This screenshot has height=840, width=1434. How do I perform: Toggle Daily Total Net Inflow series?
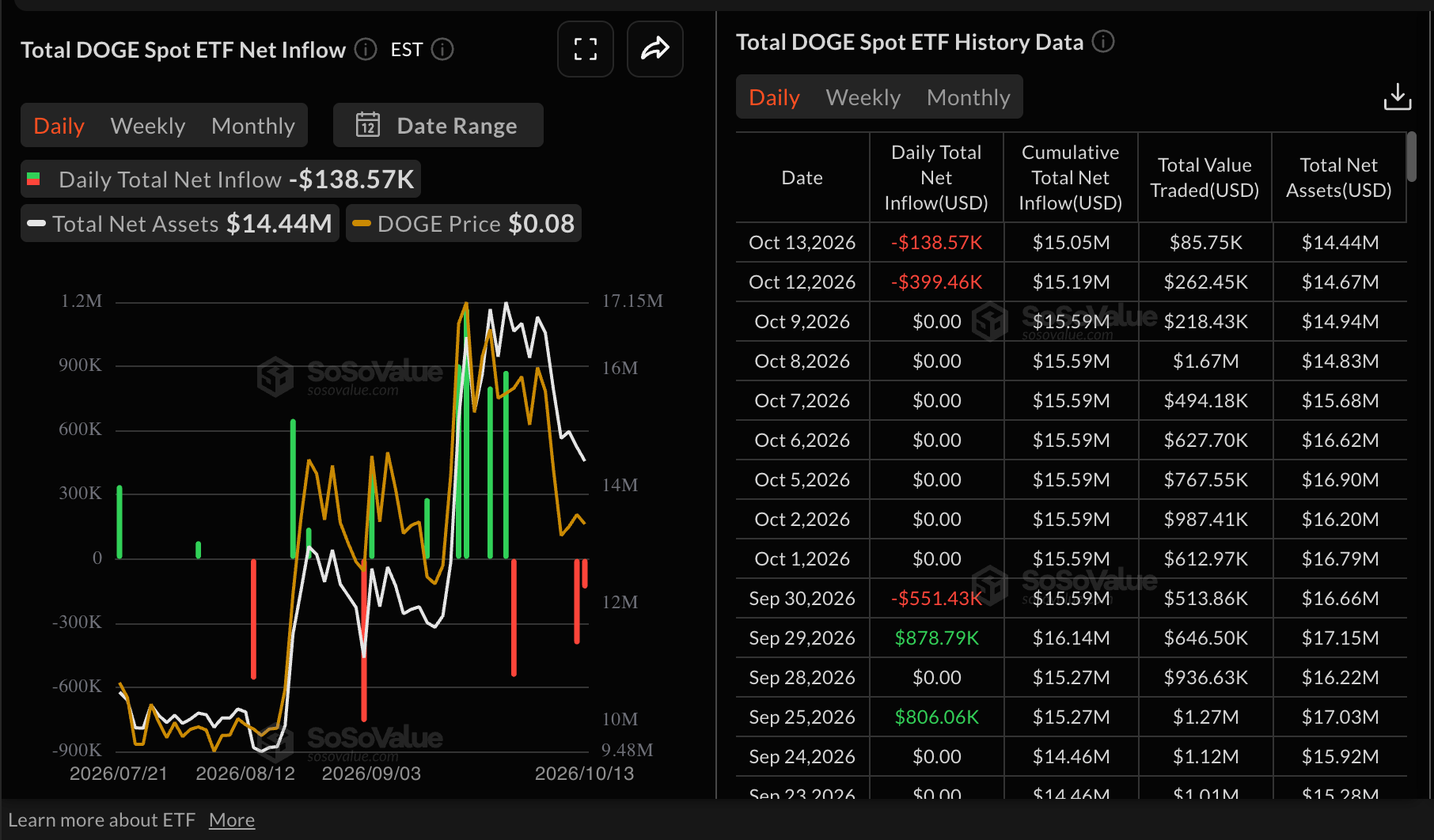point(221,180)
